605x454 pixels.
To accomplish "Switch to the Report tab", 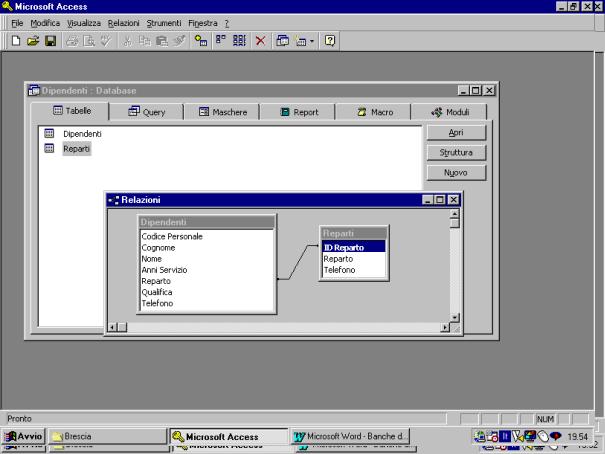I will pos(299,112).
